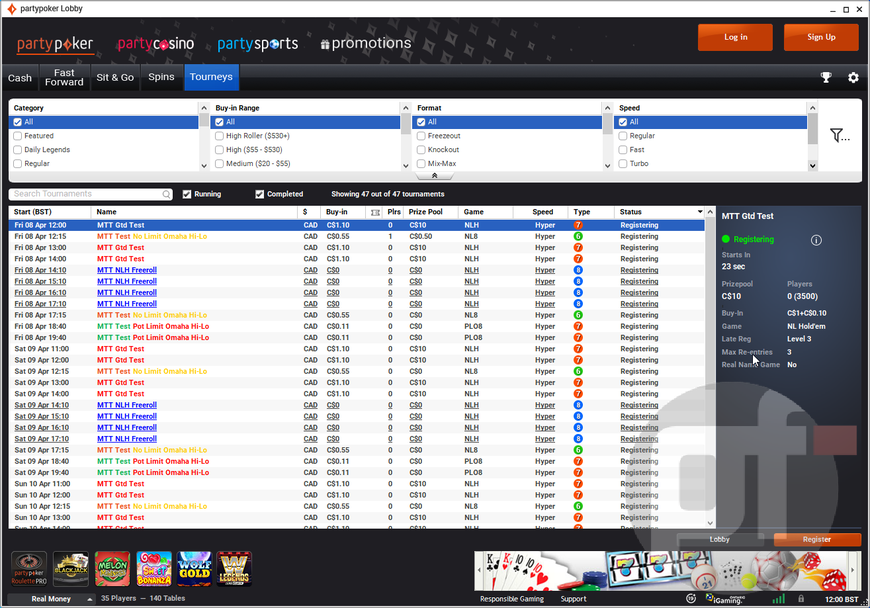Open the Sit & Go tab
The image size is (870, 608).
click(115, 78)
